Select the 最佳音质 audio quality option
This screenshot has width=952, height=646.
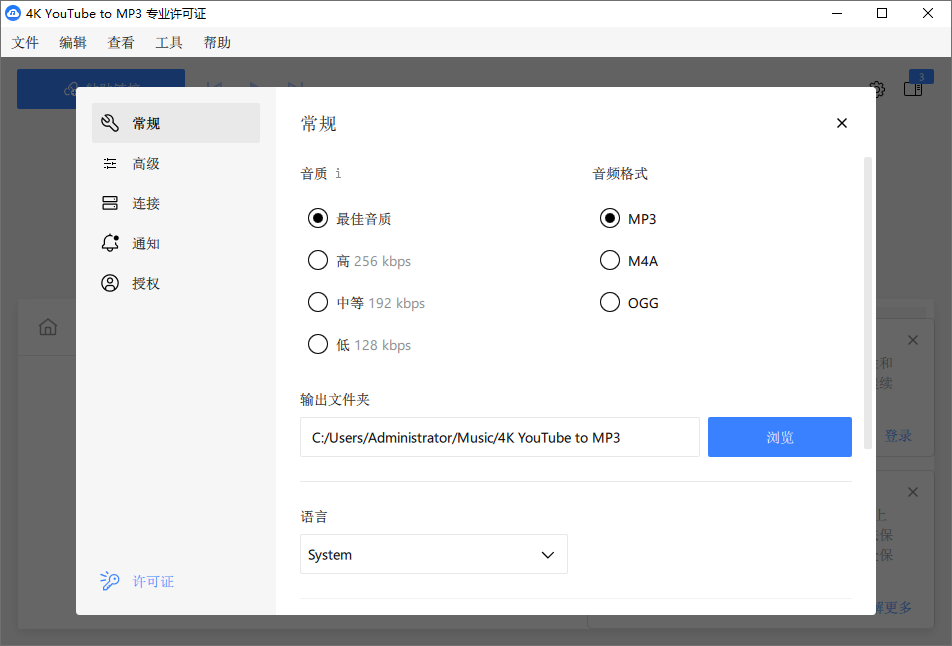coord(318,218)
